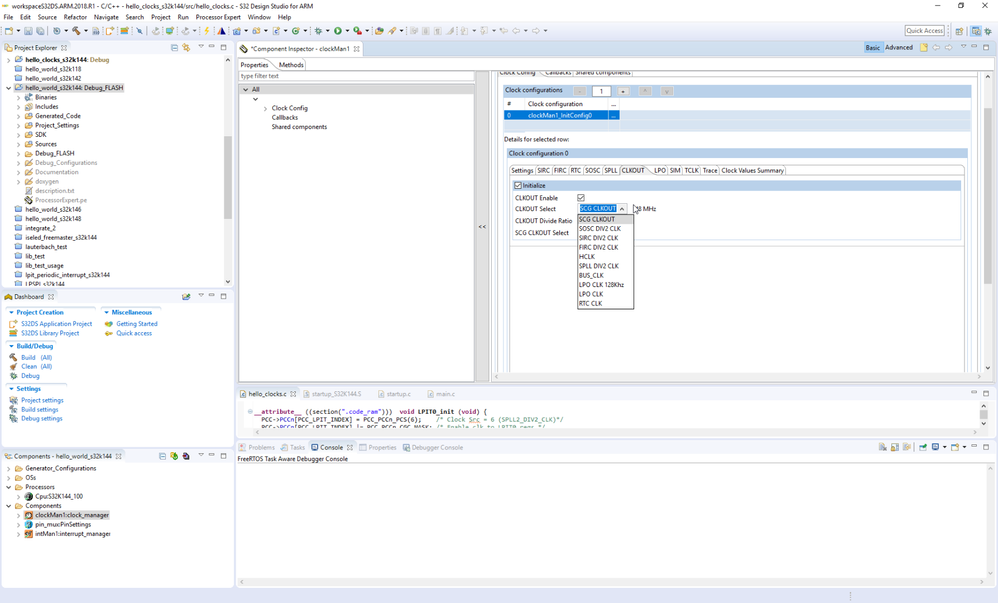998x603 pixels.
Task: Toggle the Initialize checkbox
Action: 517,185
